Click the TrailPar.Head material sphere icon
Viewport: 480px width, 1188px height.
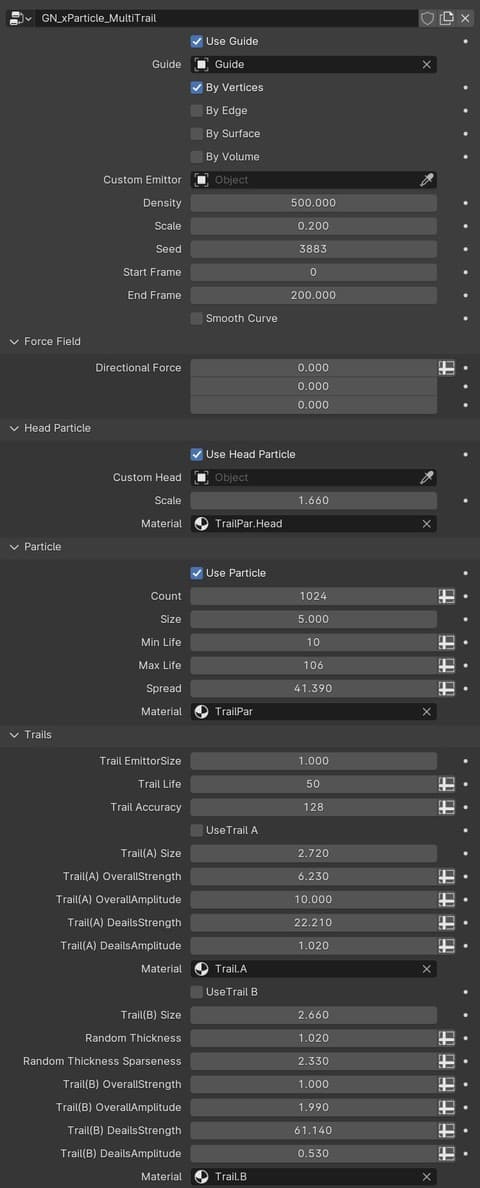click(x=201, y=524)
